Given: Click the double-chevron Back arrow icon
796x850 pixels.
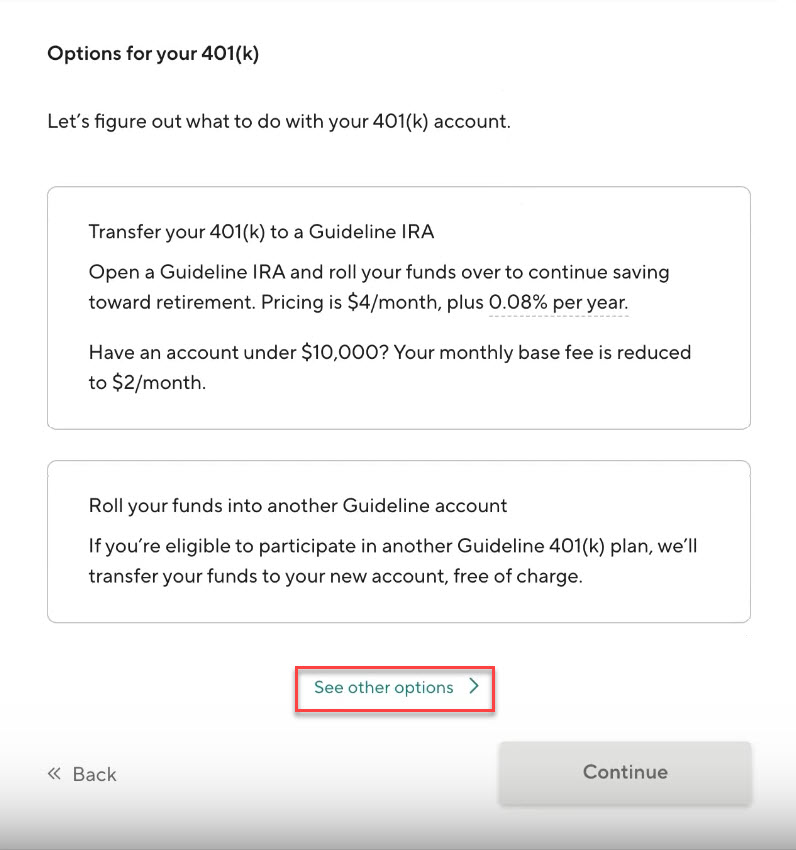Looking at the screenshot, I should (x=54, y=774).
